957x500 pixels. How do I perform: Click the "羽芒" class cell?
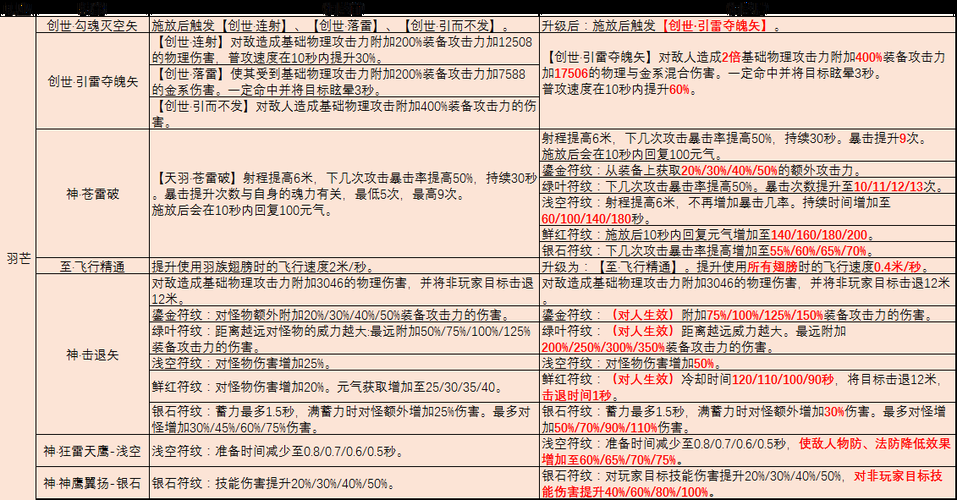(x=18, y=258)
